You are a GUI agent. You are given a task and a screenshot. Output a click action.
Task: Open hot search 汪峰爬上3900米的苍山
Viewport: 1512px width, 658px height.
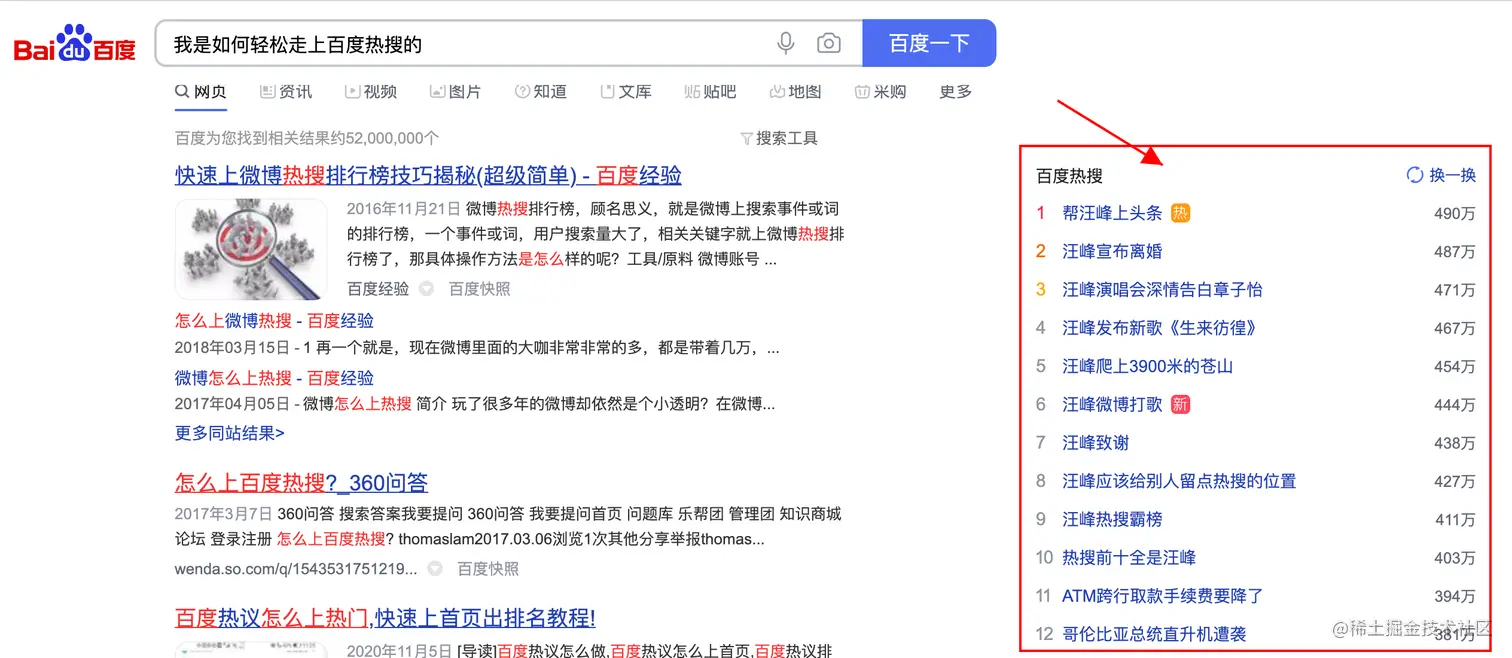tap(1147, 366)
